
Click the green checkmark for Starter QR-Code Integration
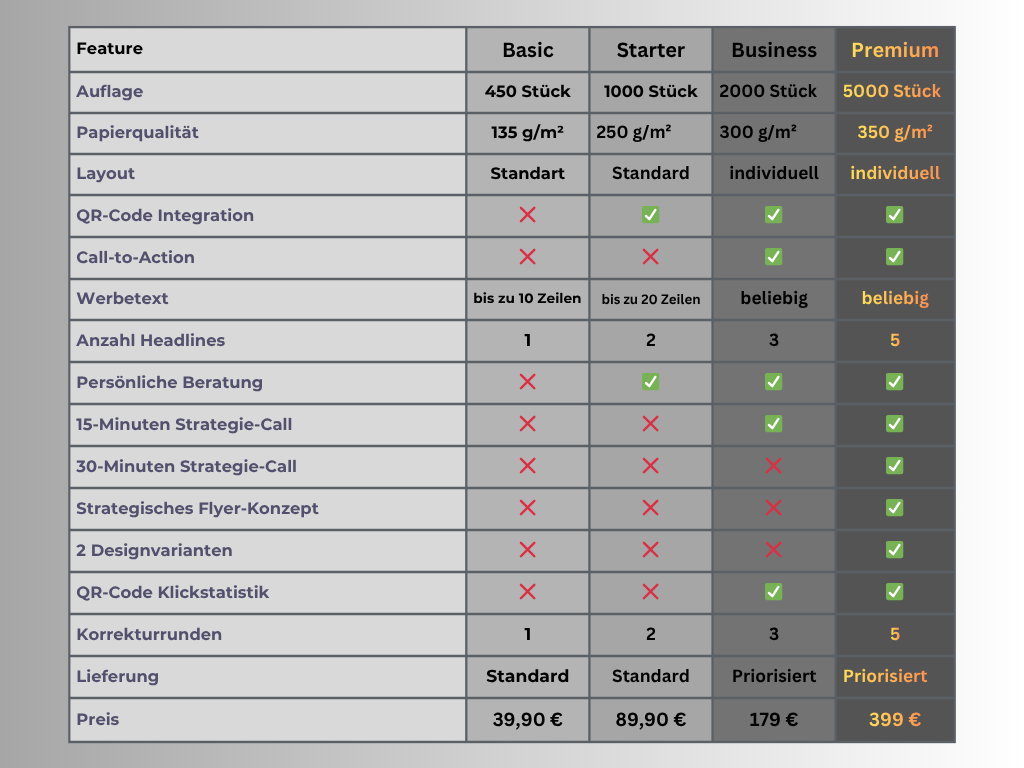(x=651, y=215)
